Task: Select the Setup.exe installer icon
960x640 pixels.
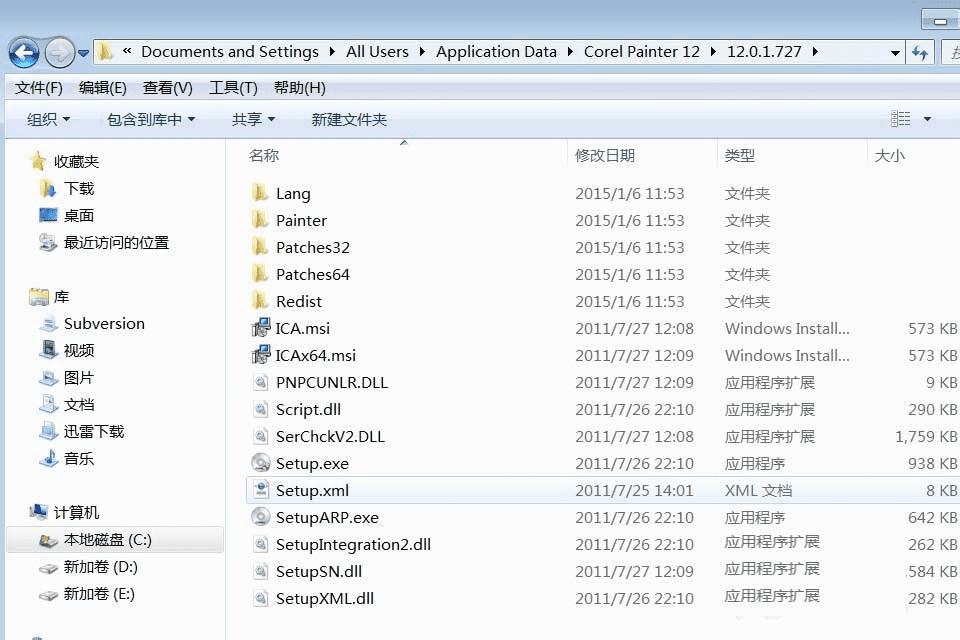Action: [261, 463]
